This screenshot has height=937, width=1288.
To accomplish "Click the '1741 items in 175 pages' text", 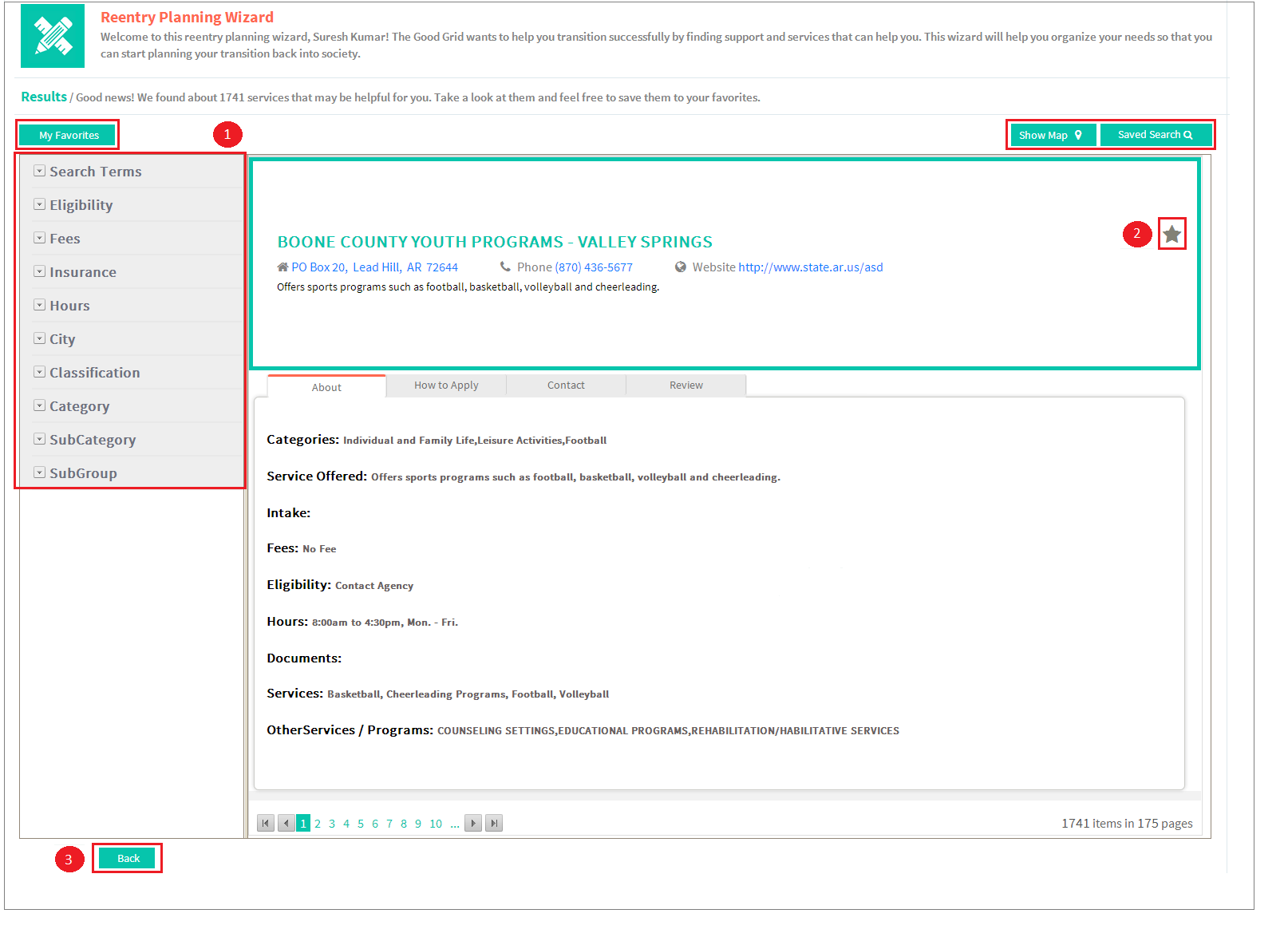I will [1127, 824].
